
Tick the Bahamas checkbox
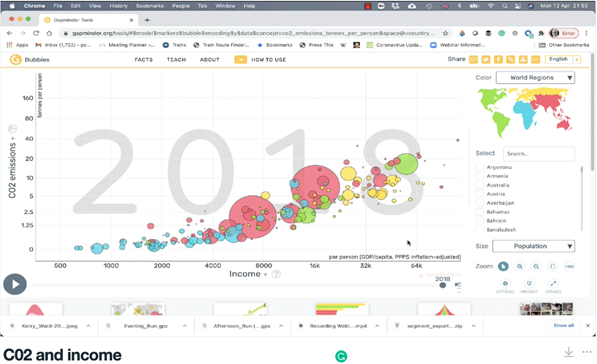coord(480,212)
